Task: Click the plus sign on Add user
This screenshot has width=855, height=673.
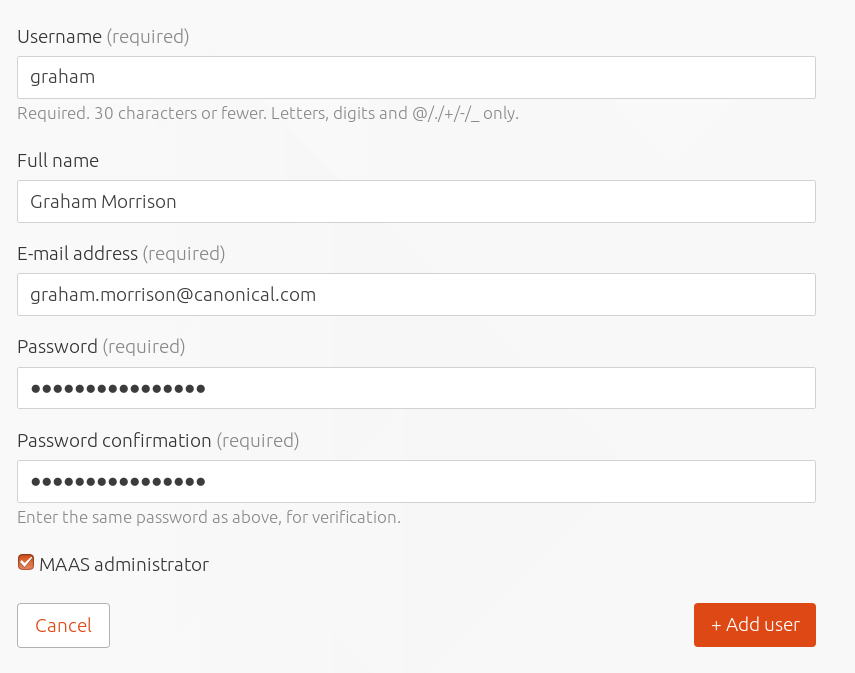Action: [x=716, y=625]
